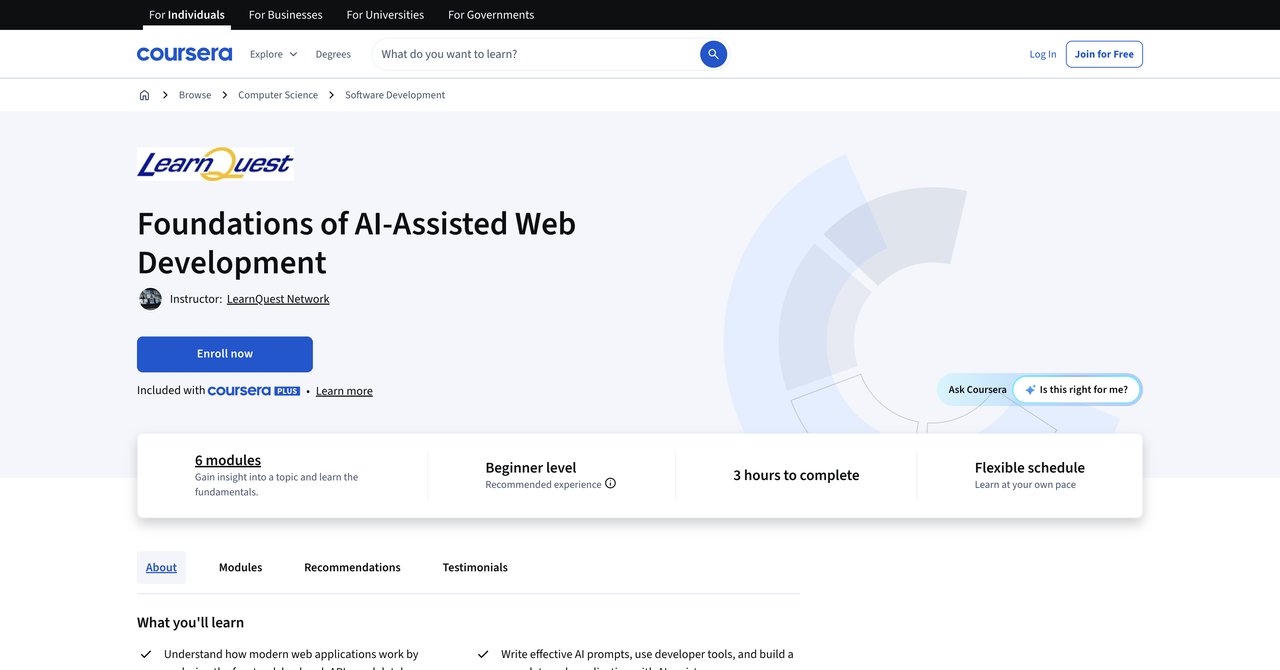Image resolution: width=1280 pixels, height=670 pixels.
Task: Click the 'Recommended experience' text
Action: 543,484
